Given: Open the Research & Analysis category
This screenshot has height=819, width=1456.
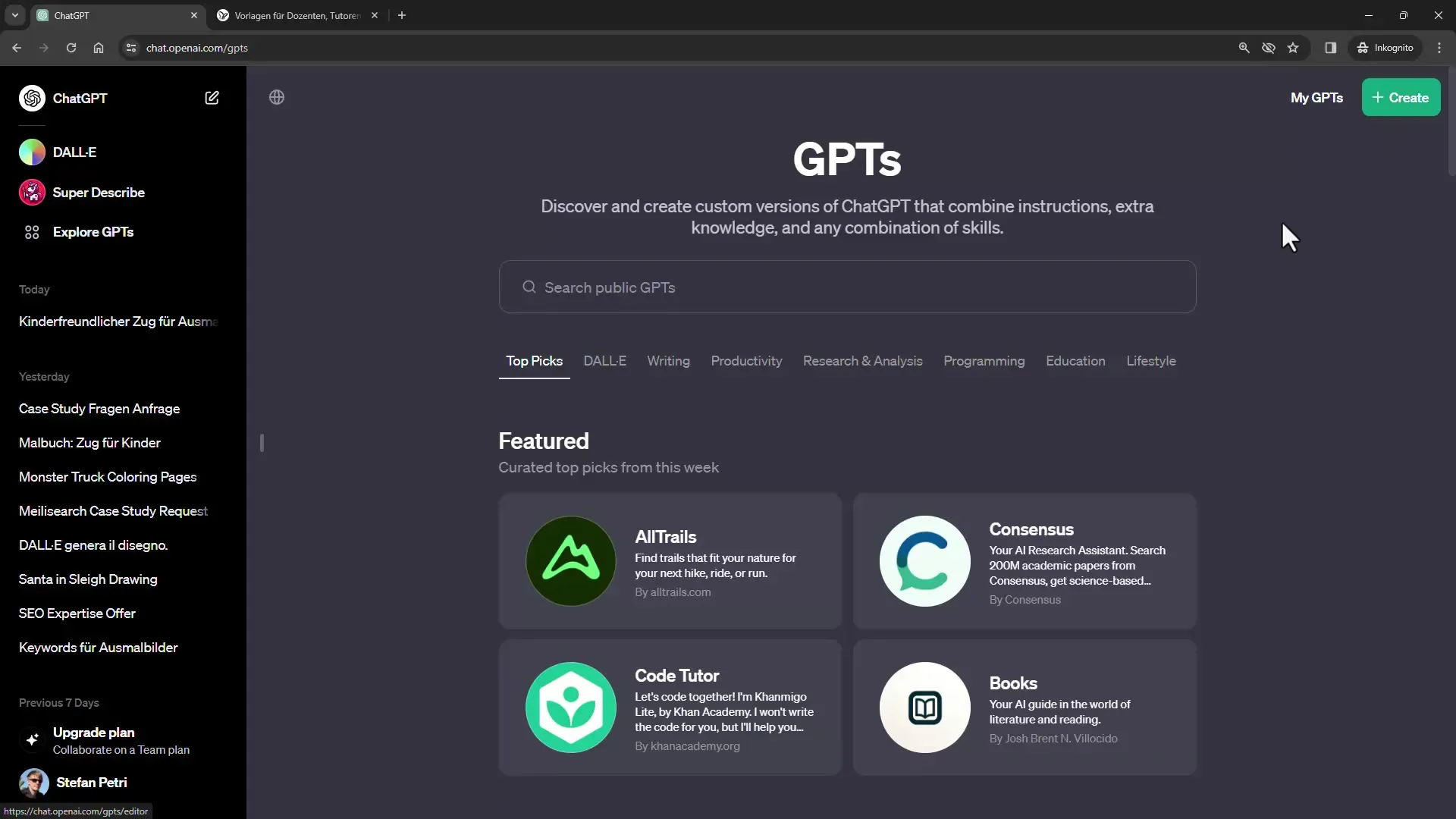Looking at the screenshot, I should pyautogui.click(x=863, y=360).
